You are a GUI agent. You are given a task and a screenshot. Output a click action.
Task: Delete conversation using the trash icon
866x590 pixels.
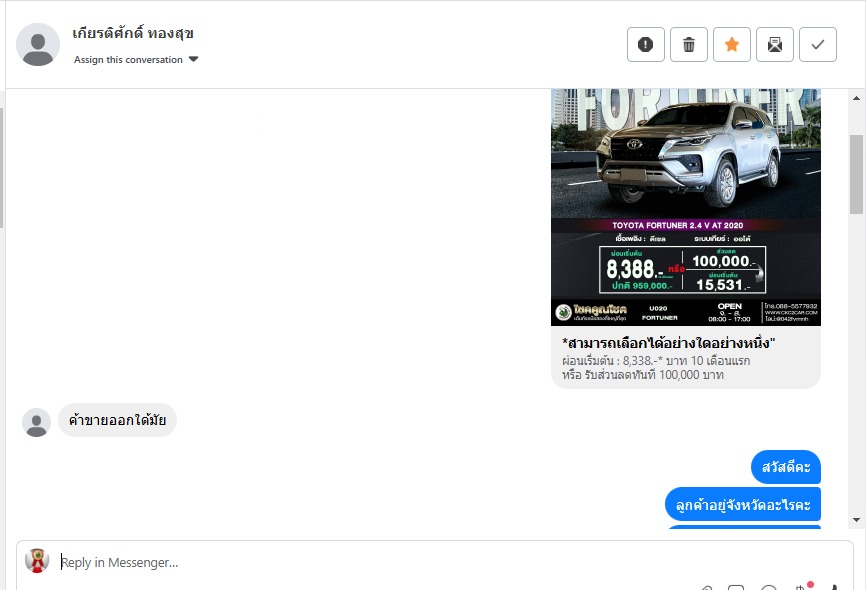click(x=689, y=44)
